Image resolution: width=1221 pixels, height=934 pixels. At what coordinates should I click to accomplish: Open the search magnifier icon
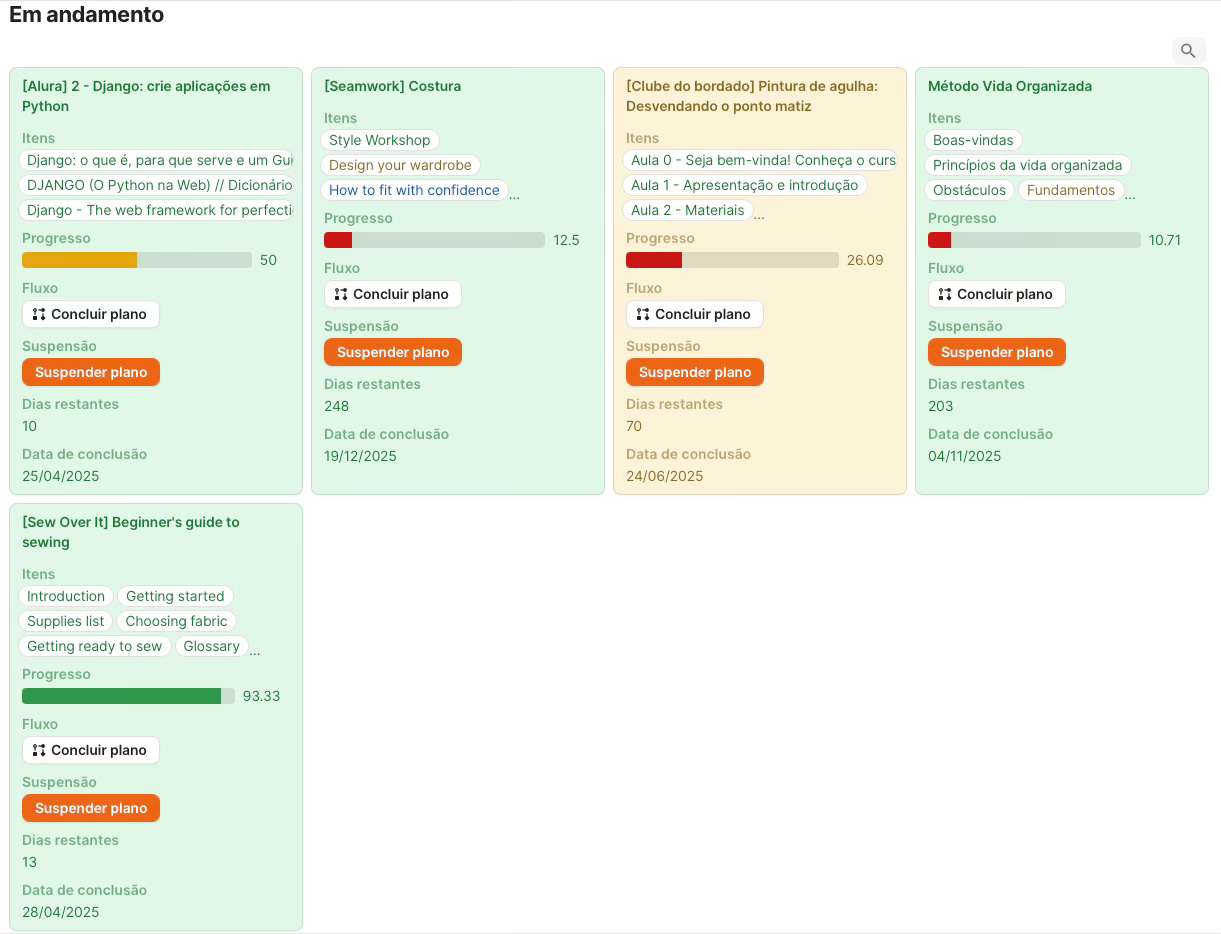[1188, 51]
